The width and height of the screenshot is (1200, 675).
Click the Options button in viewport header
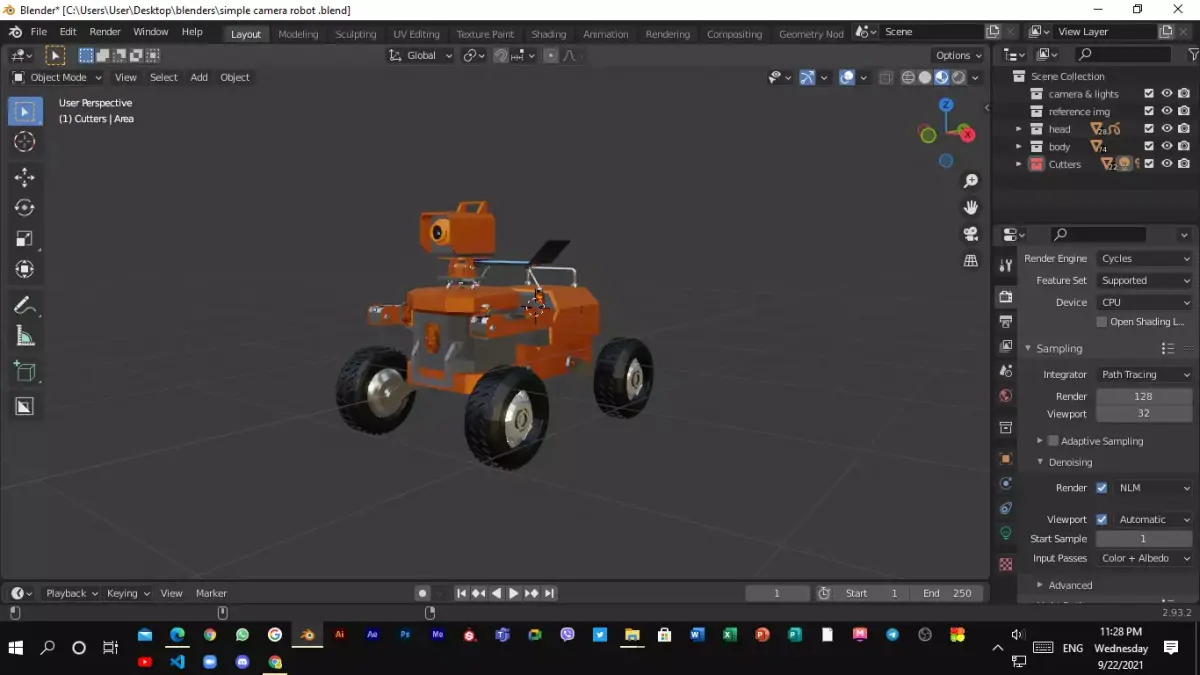pos(958,56)
